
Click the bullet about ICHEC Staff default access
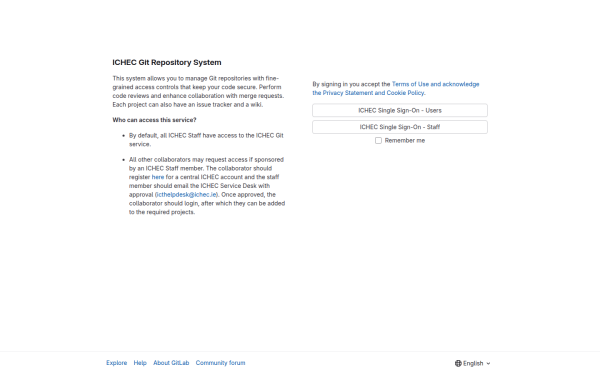tap(206, 140)
